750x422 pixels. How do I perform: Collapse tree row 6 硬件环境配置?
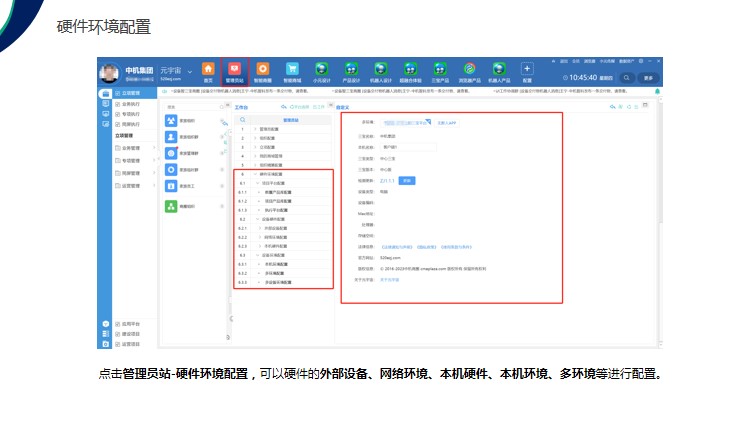(x=255, y=174)
